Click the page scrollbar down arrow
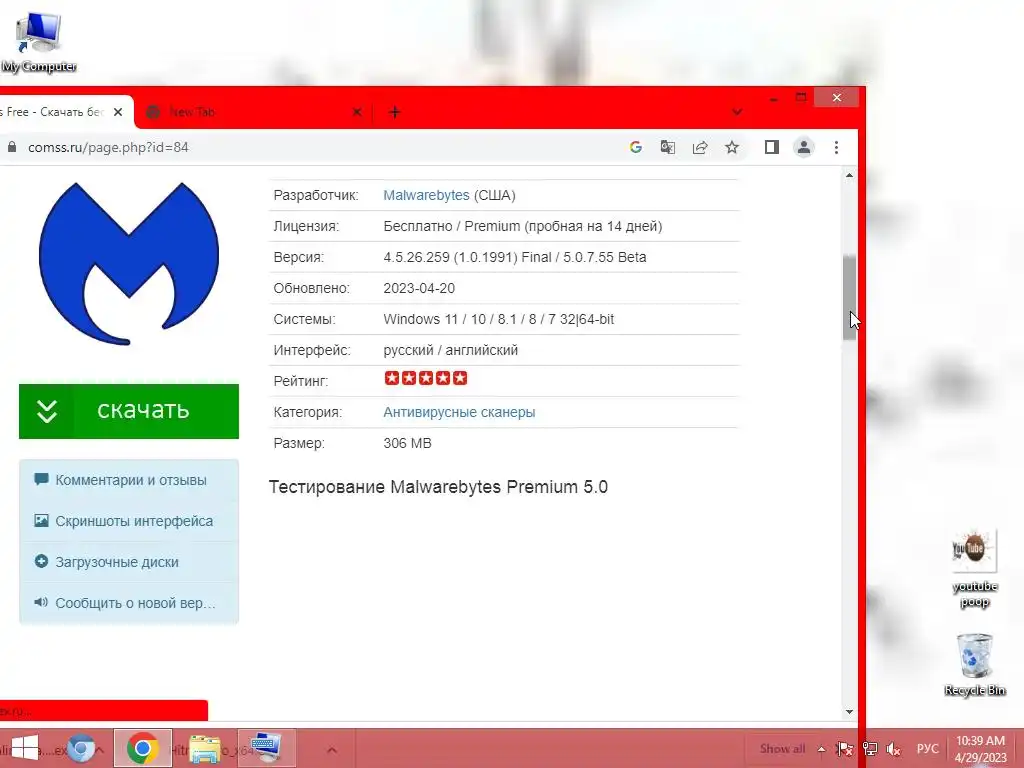This screenshot has height=768, width=1024. (x=849, y=712)
